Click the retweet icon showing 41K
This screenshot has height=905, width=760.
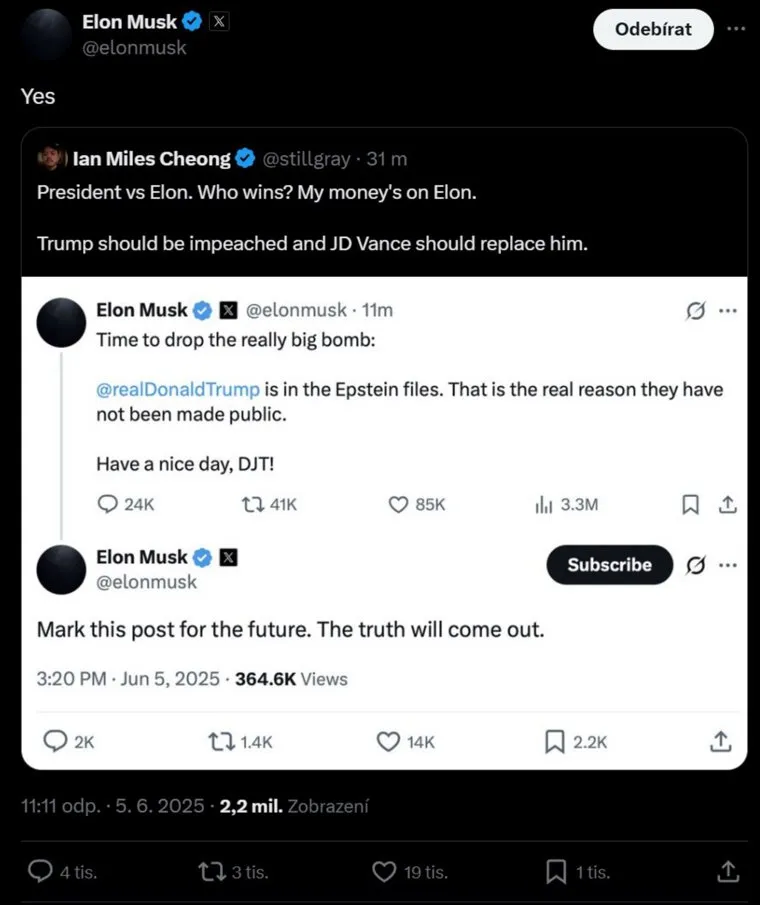[254, 505]
